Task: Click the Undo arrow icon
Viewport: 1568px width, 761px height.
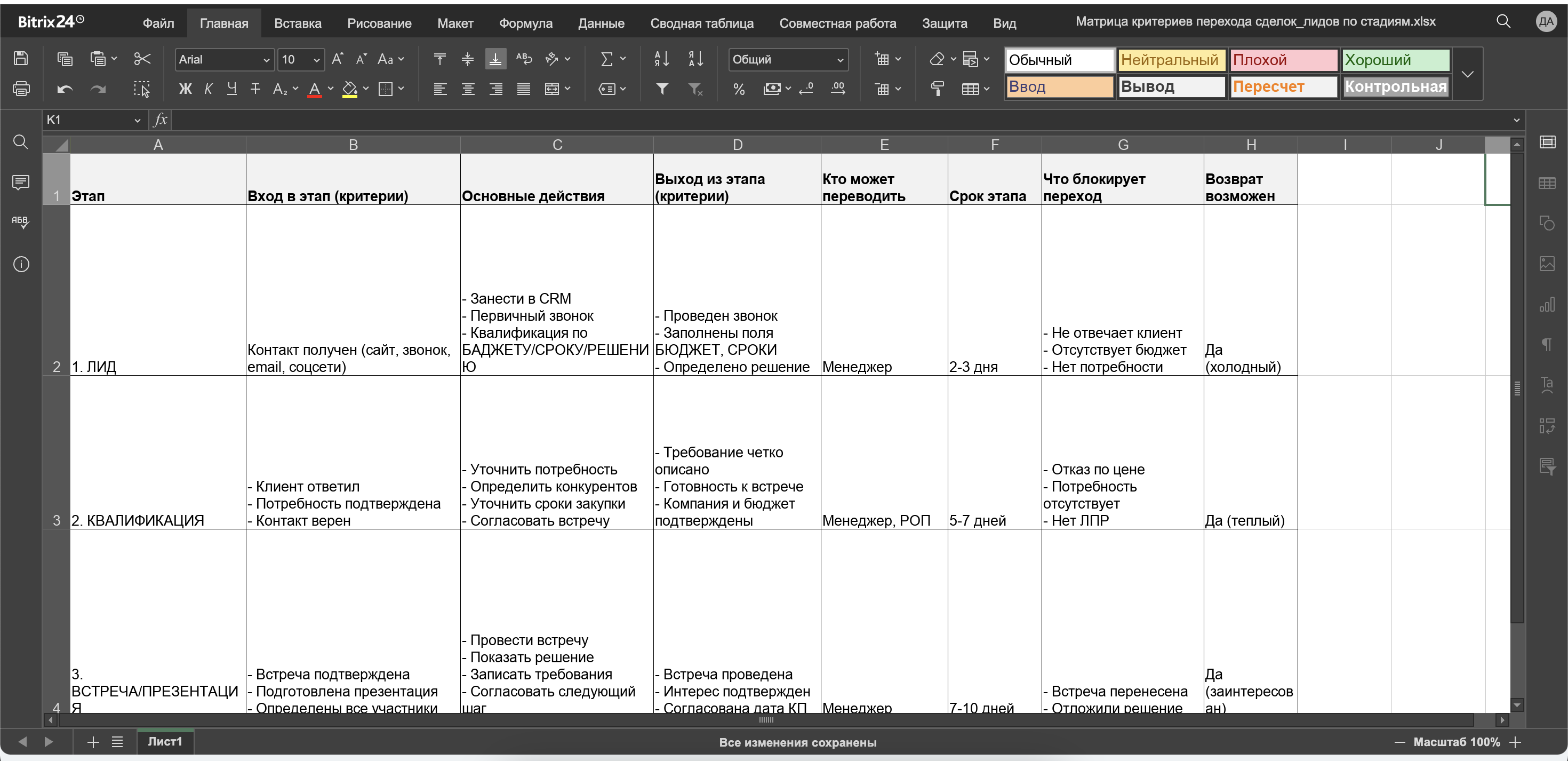Action: pyautogui.click(x=65, y=89)
